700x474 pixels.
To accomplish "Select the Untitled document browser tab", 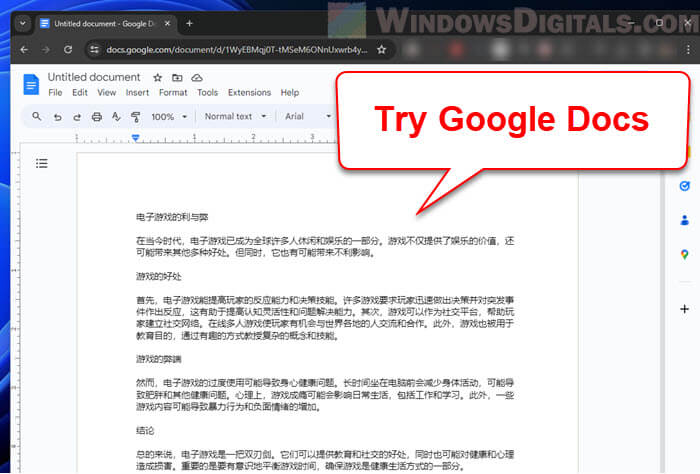I will (105, 24).
